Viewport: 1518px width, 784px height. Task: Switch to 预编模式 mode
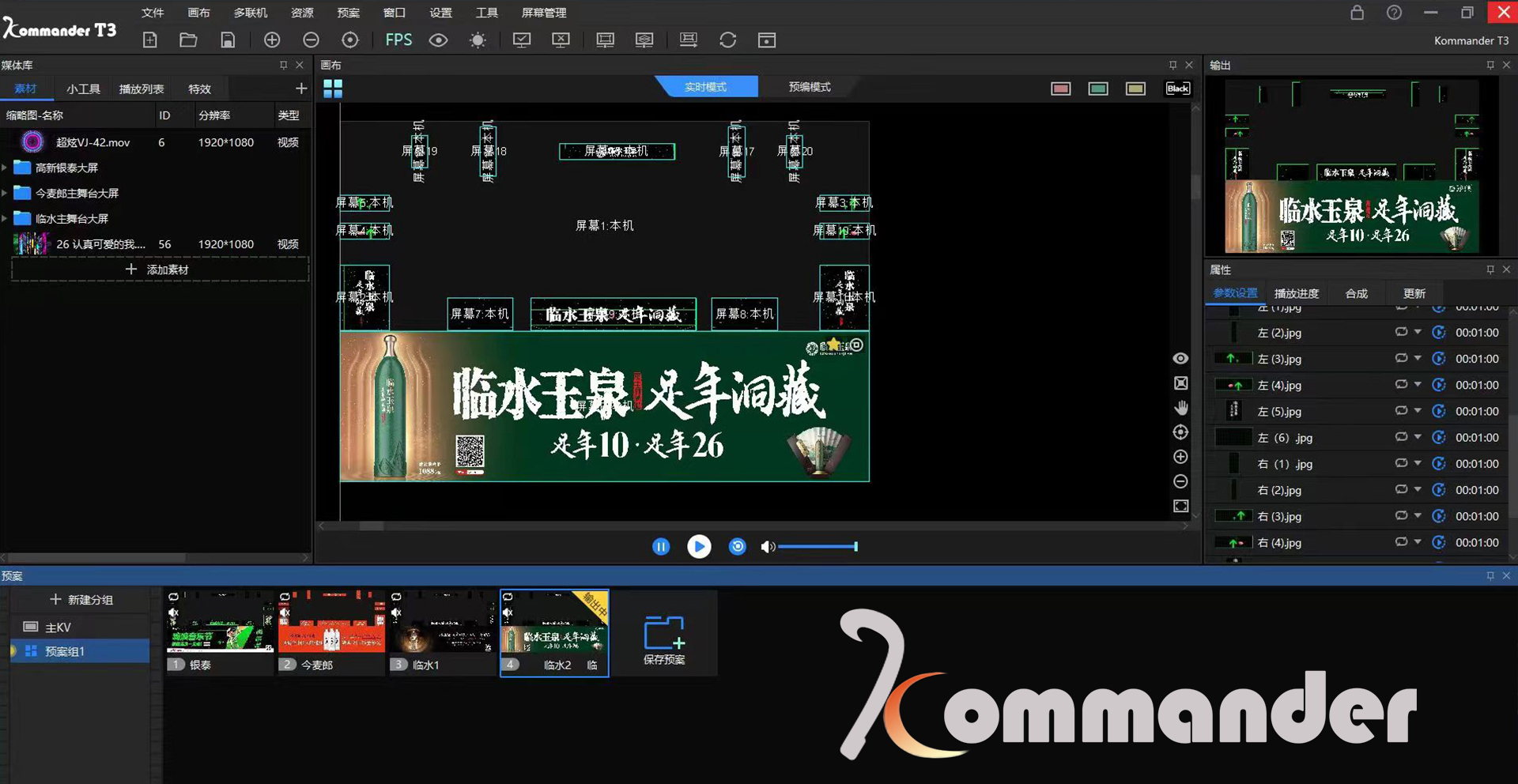click(x=810, y=87)
